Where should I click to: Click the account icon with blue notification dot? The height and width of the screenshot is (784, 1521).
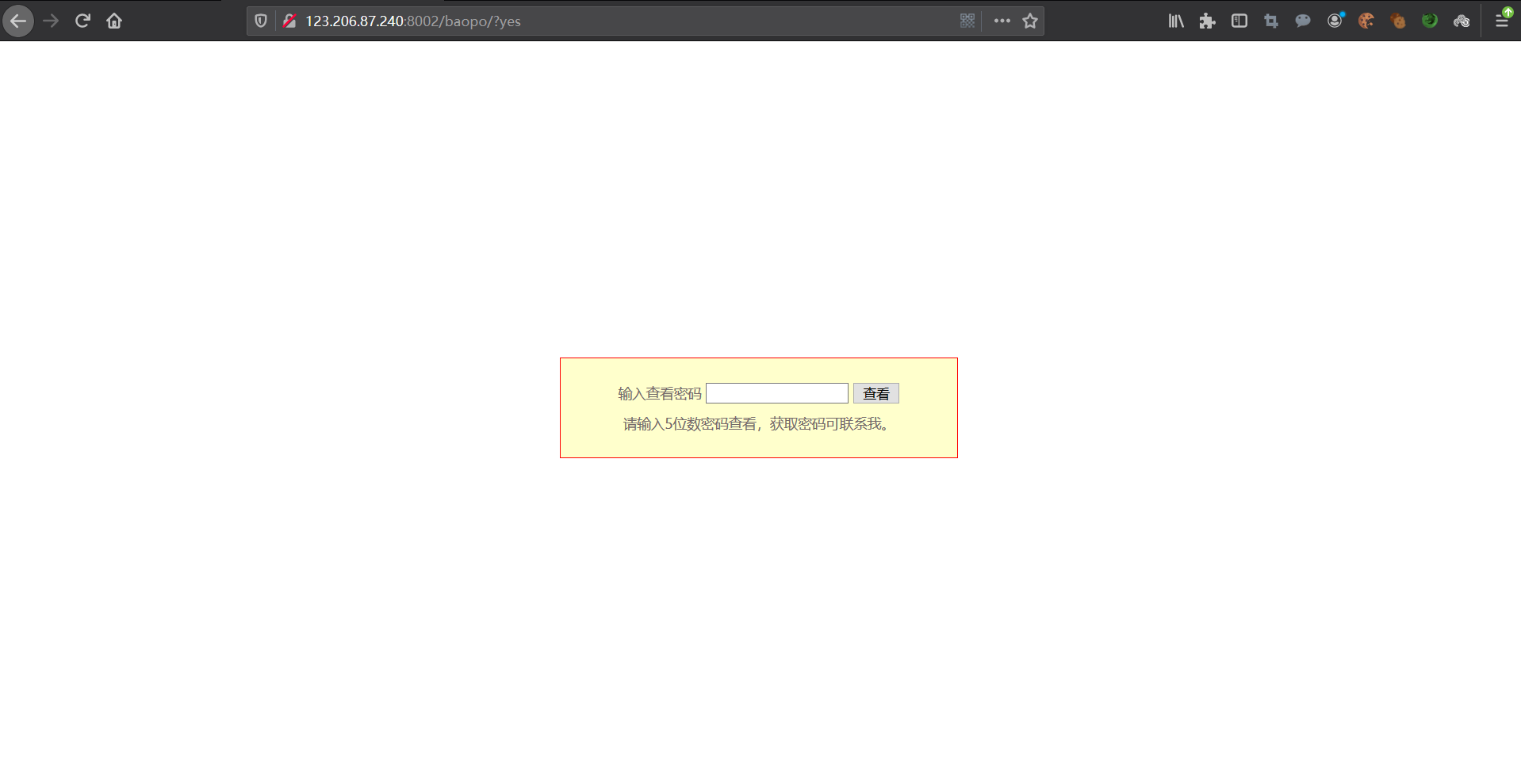point(1335,21)
